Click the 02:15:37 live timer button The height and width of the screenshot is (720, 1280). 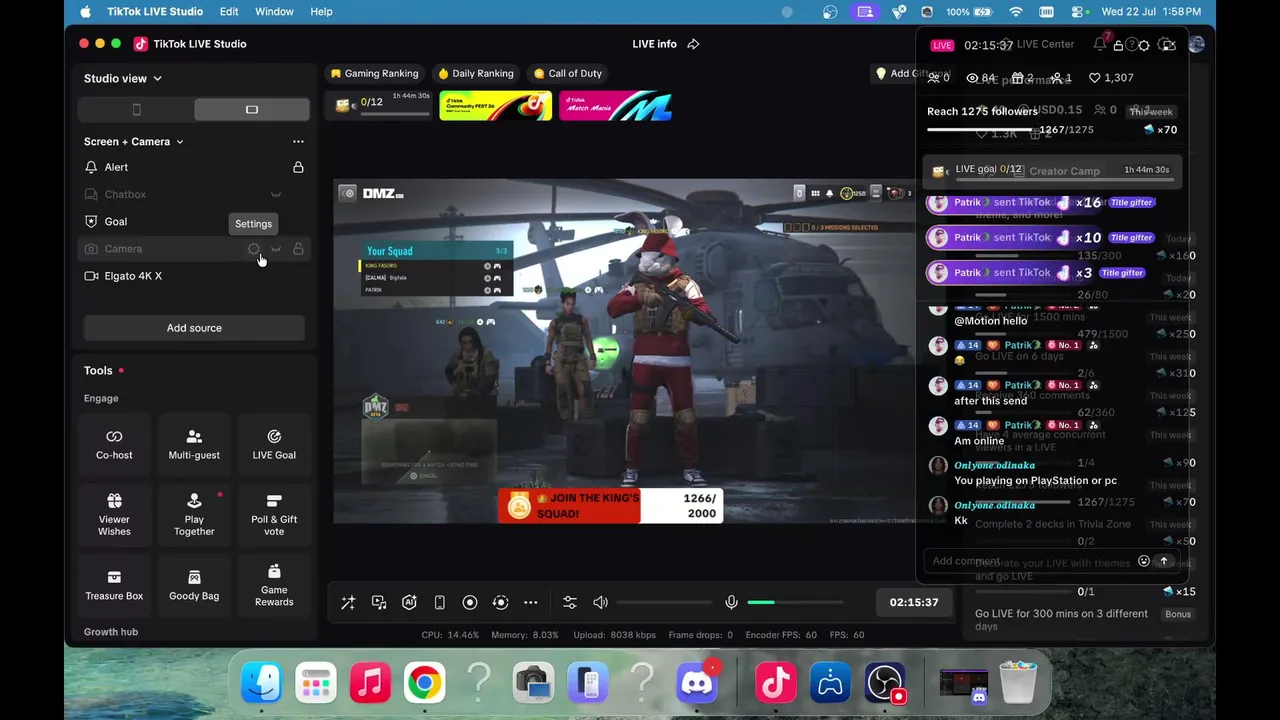pos(914,602)
